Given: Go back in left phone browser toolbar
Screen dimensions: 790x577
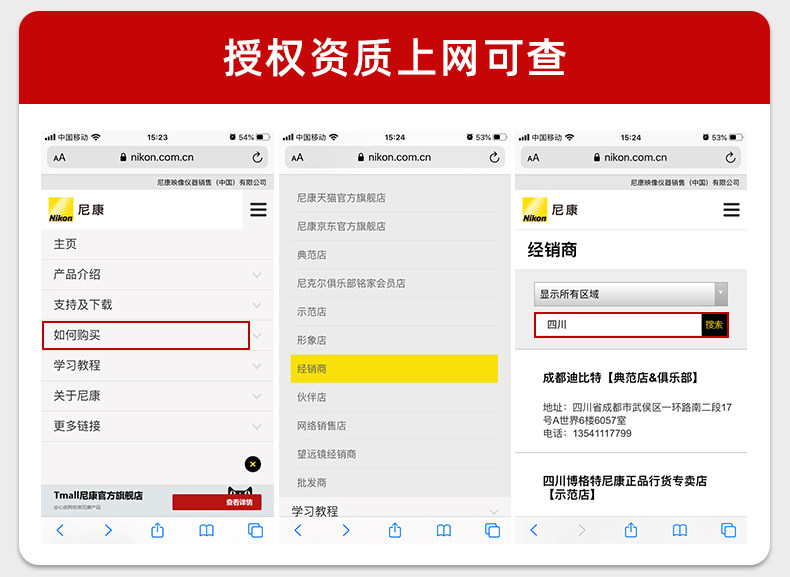Looking at the screenshot, I should coord(60,530).
